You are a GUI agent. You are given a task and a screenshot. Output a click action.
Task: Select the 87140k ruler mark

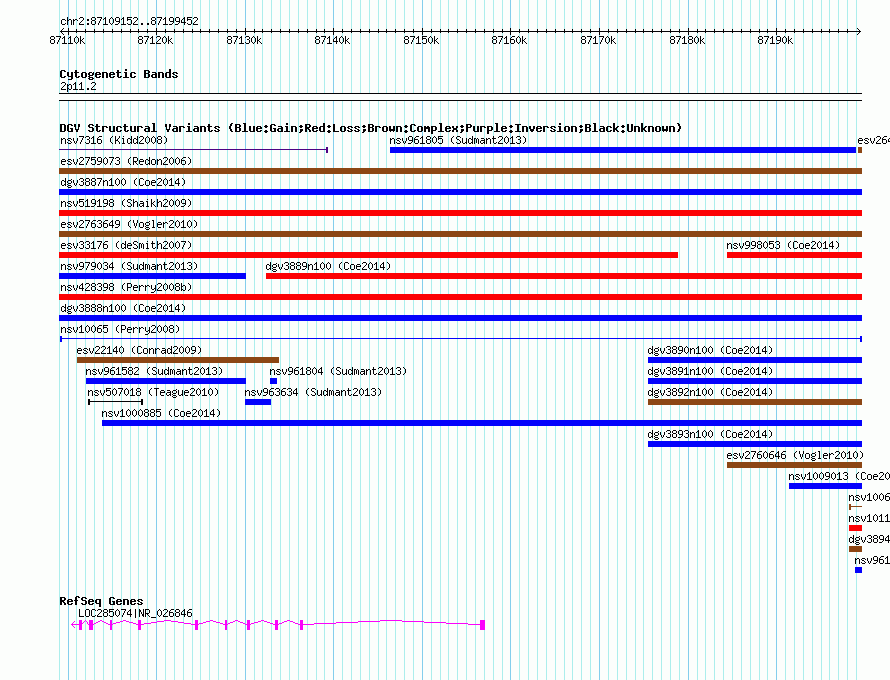(333, 40)
